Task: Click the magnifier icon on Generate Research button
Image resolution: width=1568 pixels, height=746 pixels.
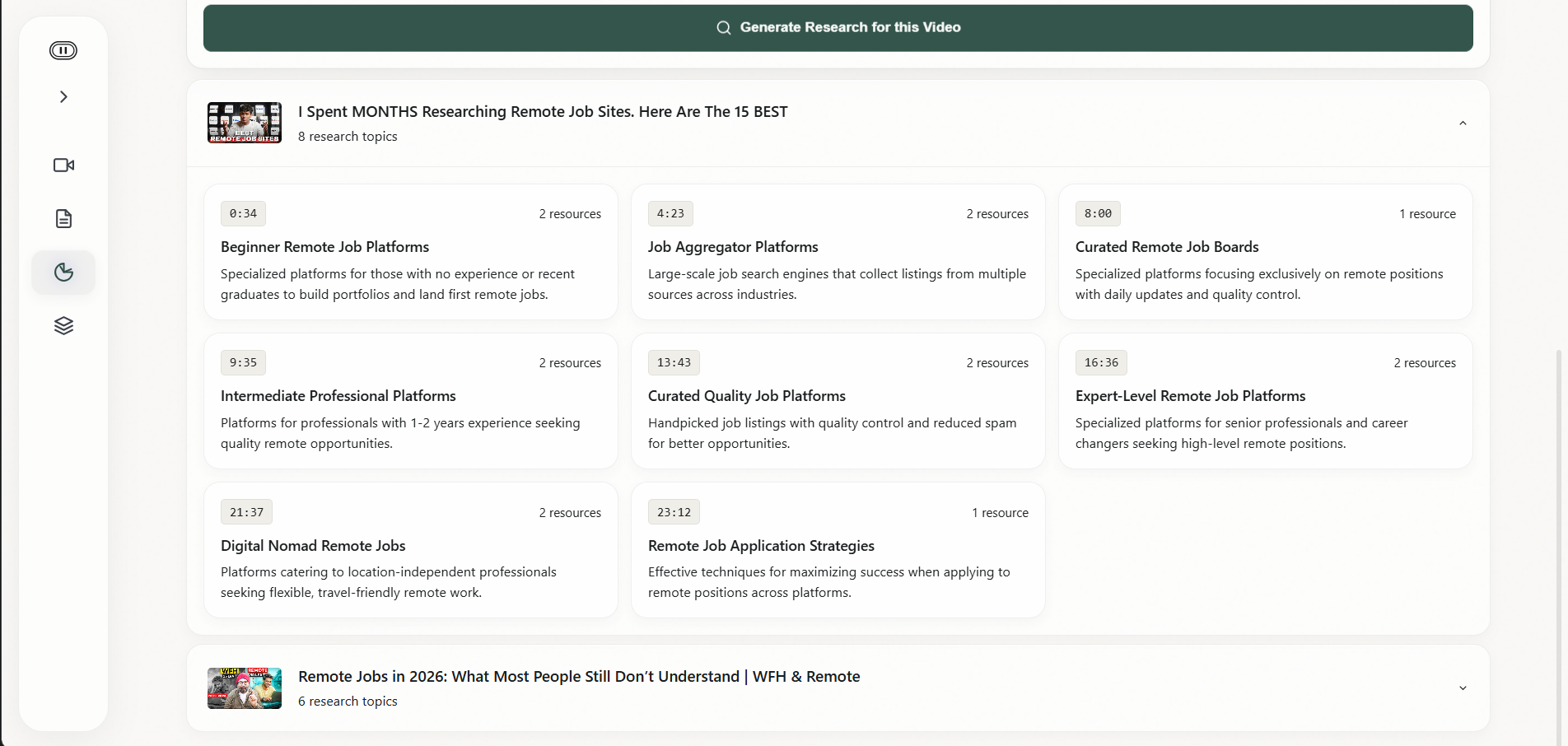Action: pos(723,28)
